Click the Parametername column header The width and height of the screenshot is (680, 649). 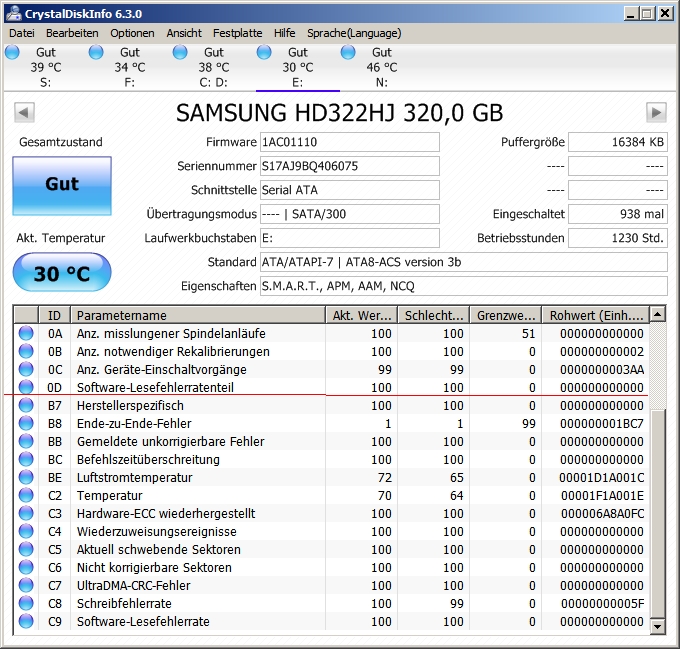[x=198, y=315]
